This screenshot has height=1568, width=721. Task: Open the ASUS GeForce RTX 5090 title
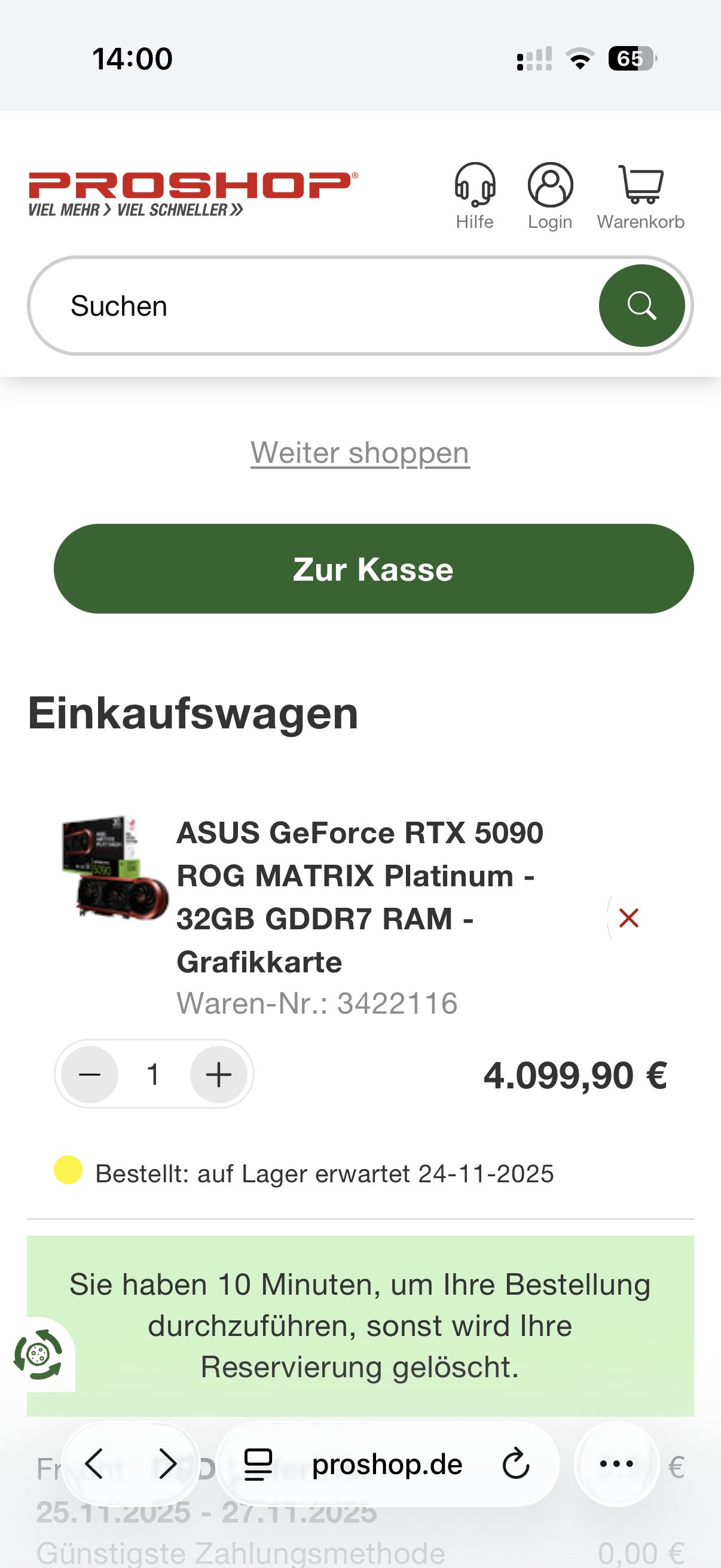pos(359,897)
